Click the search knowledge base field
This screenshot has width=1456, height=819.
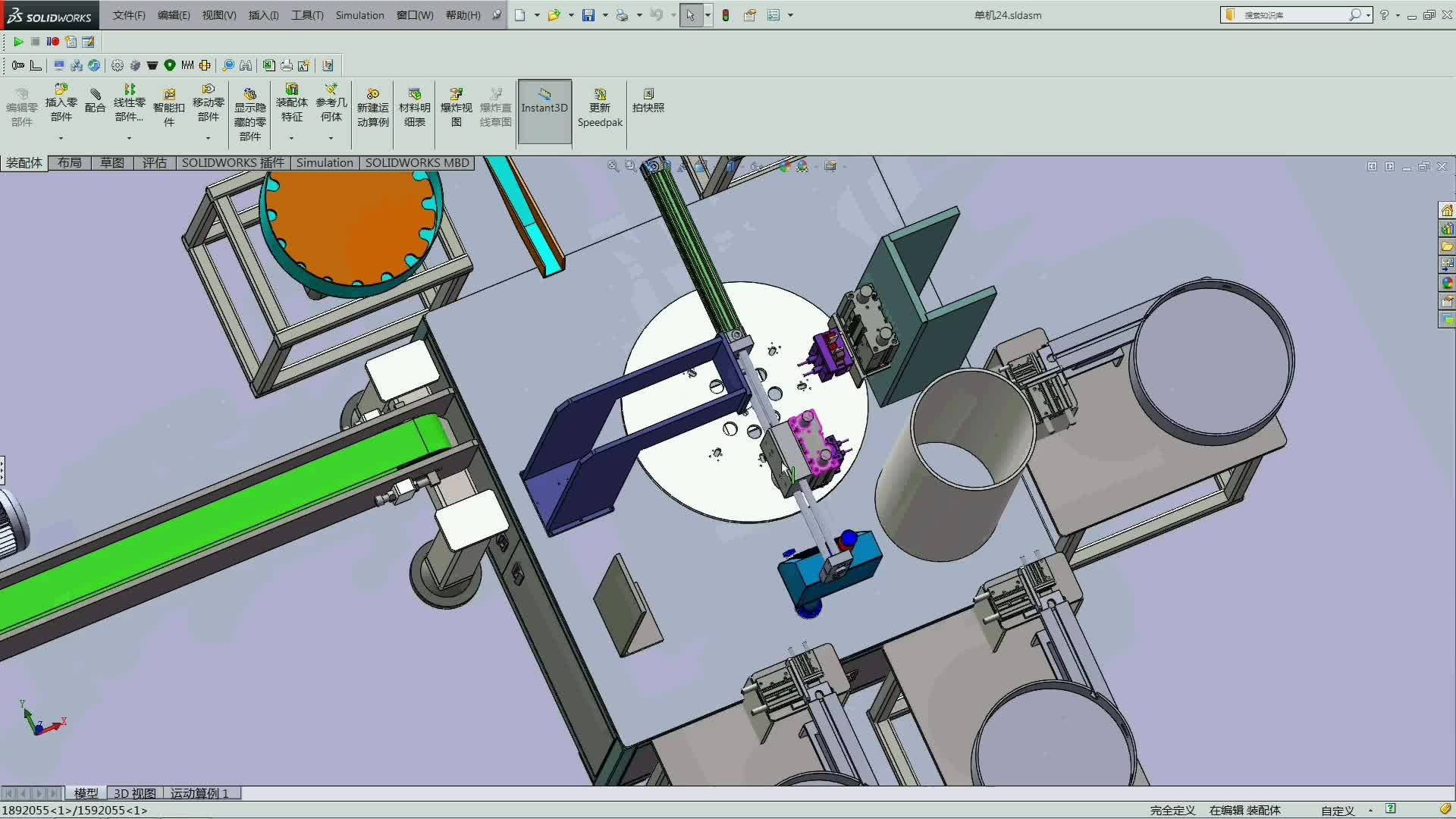pyautogui.click(x=1295, y=15)
